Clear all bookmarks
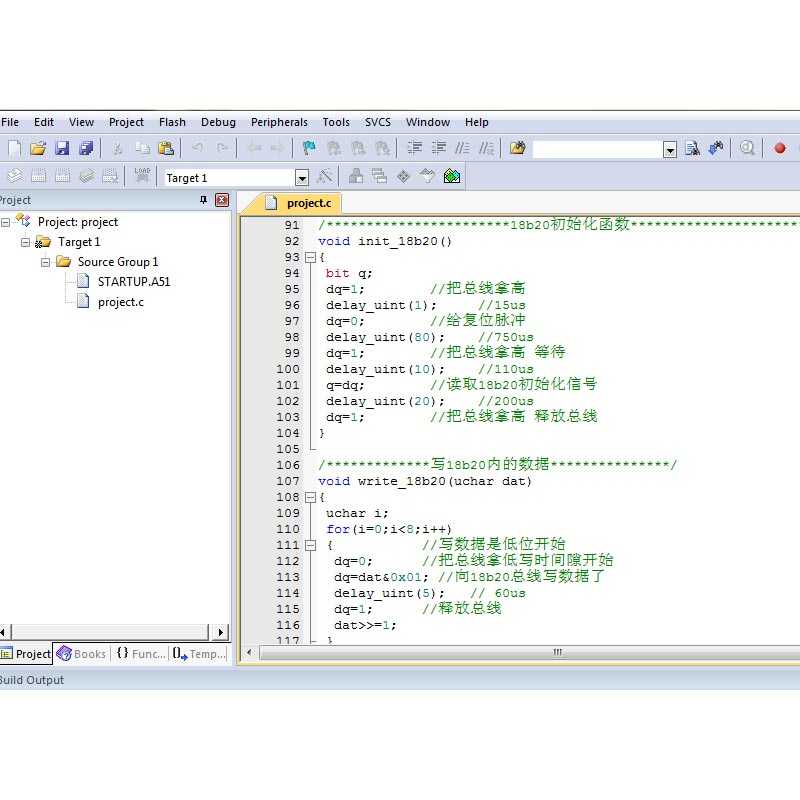The height and width of the screenshot is (800, 800). pos(383,148)
